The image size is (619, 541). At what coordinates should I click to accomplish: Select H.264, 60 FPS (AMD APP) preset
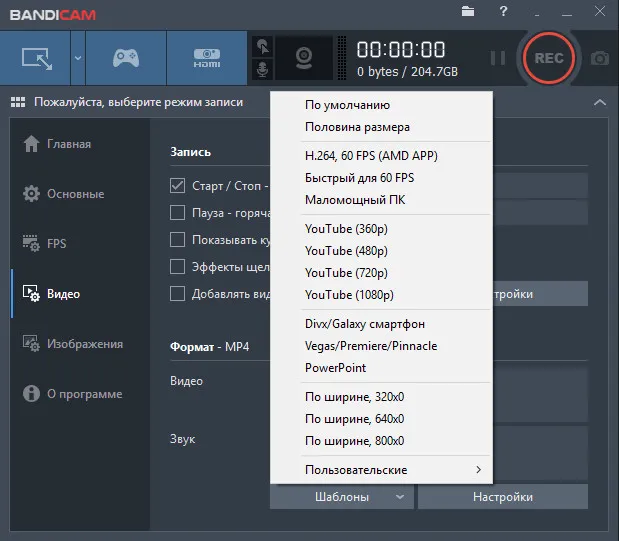coord(381,156)
